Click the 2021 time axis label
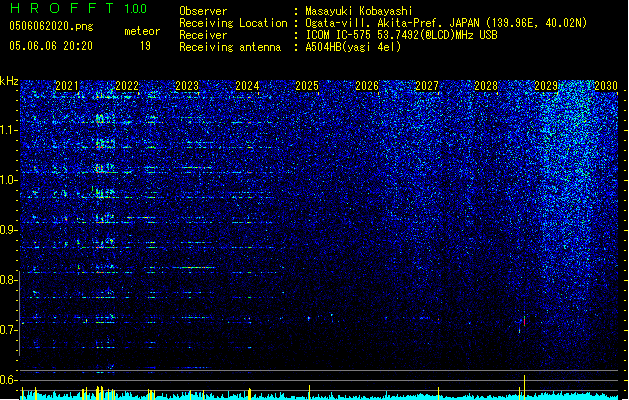Image resolution: width=629 pixels, height=400 pixels. pos(67,86)
